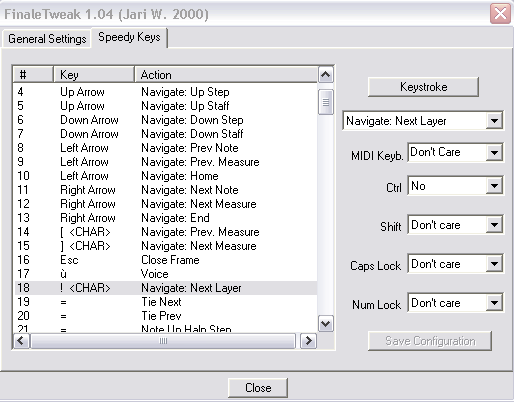The image size is (514, 402).
Task: Click the horizontal scrollbar thumb
Action: (x=163, y=341)
